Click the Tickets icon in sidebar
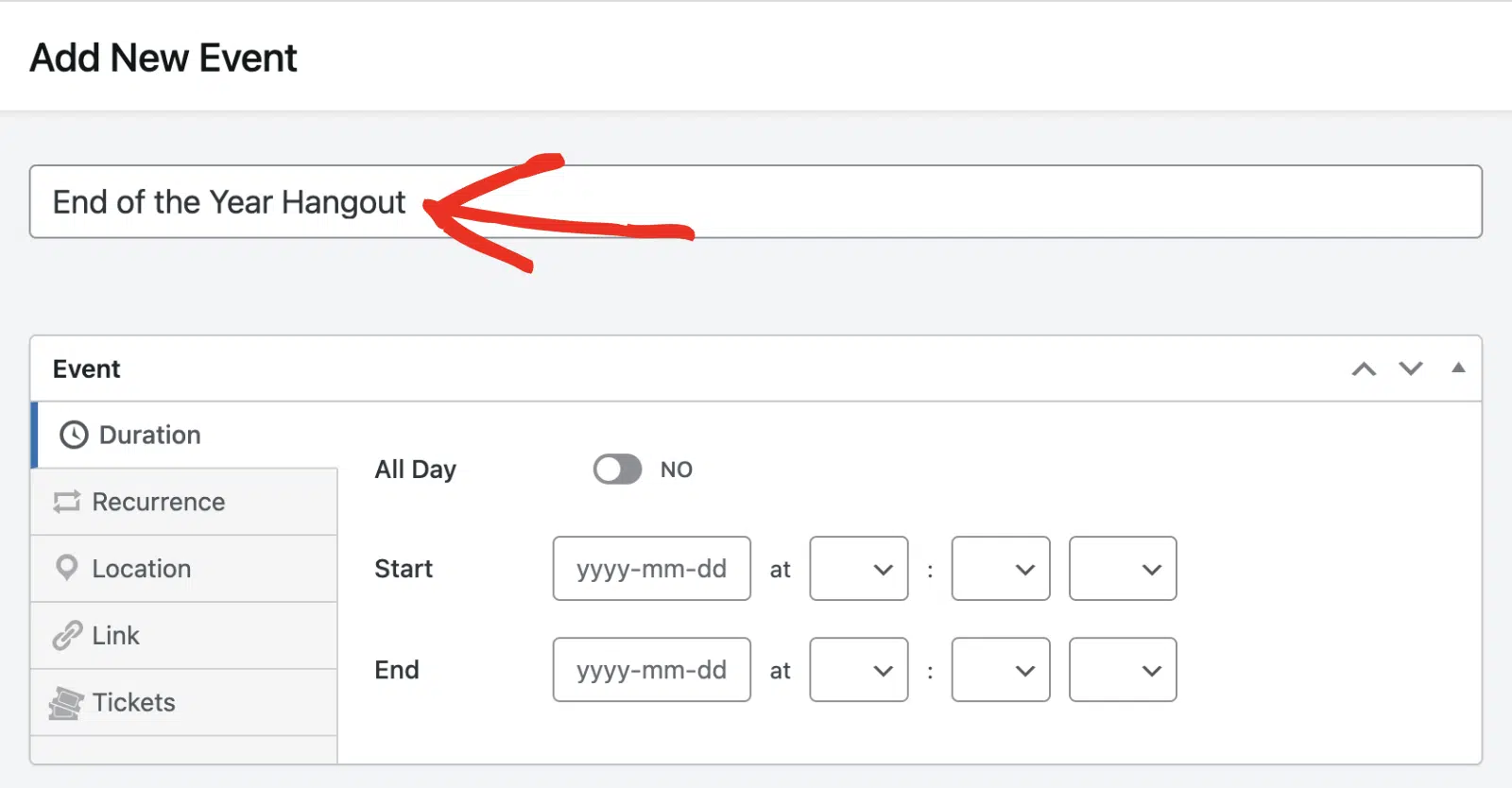Screen dimensions: 1512x788 (x=66, y=703)
